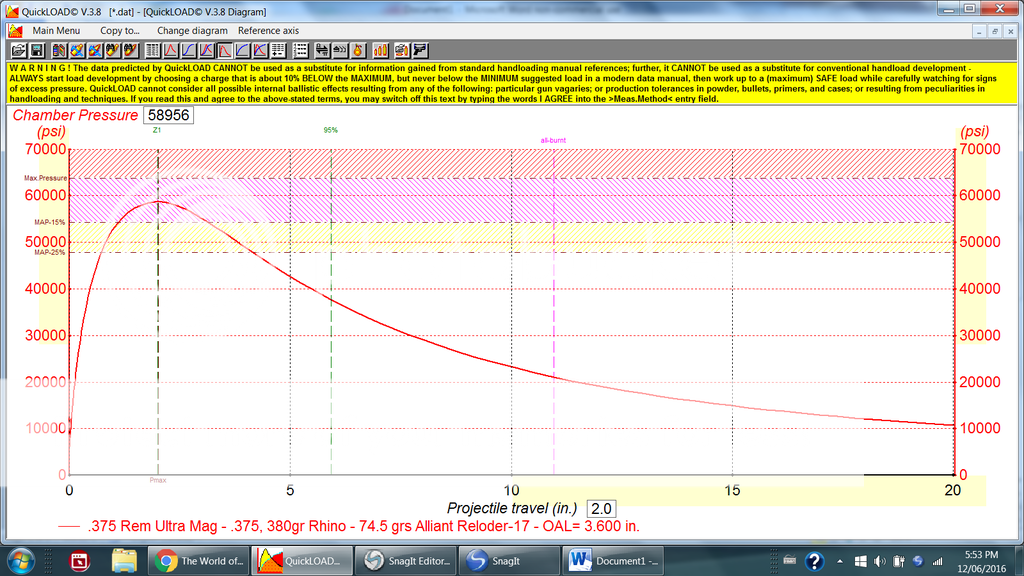Select the data table grid toolbar icon
This screenshot has height=576, width=1024.
[153, 50]
